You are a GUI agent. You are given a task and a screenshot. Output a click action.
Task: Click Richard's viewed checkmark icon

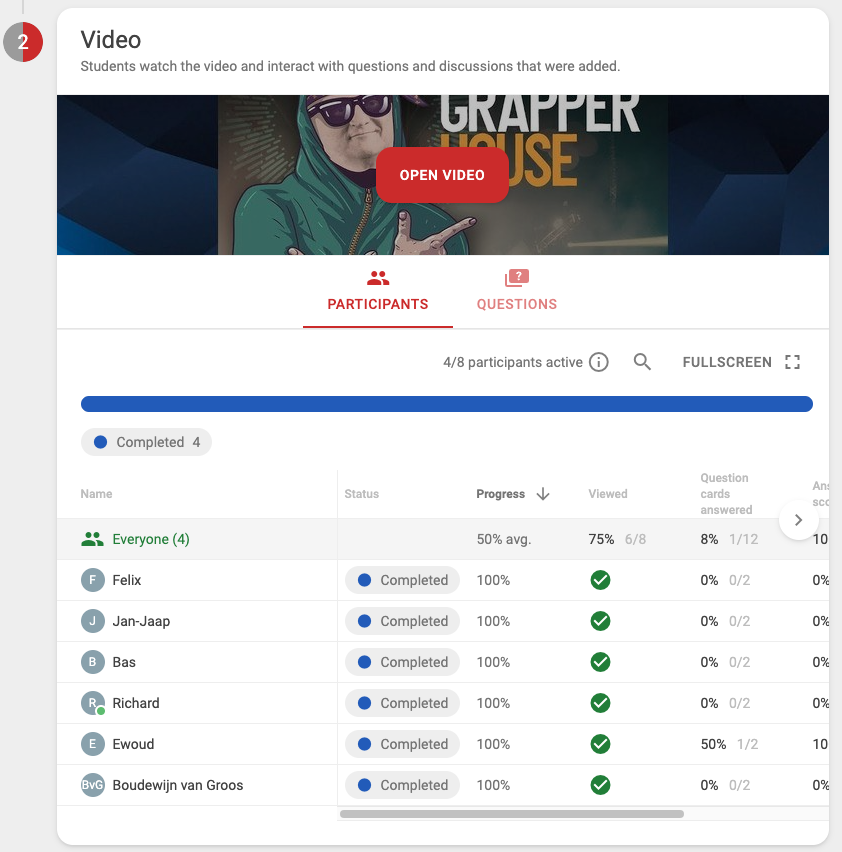[x=600, y=703]
